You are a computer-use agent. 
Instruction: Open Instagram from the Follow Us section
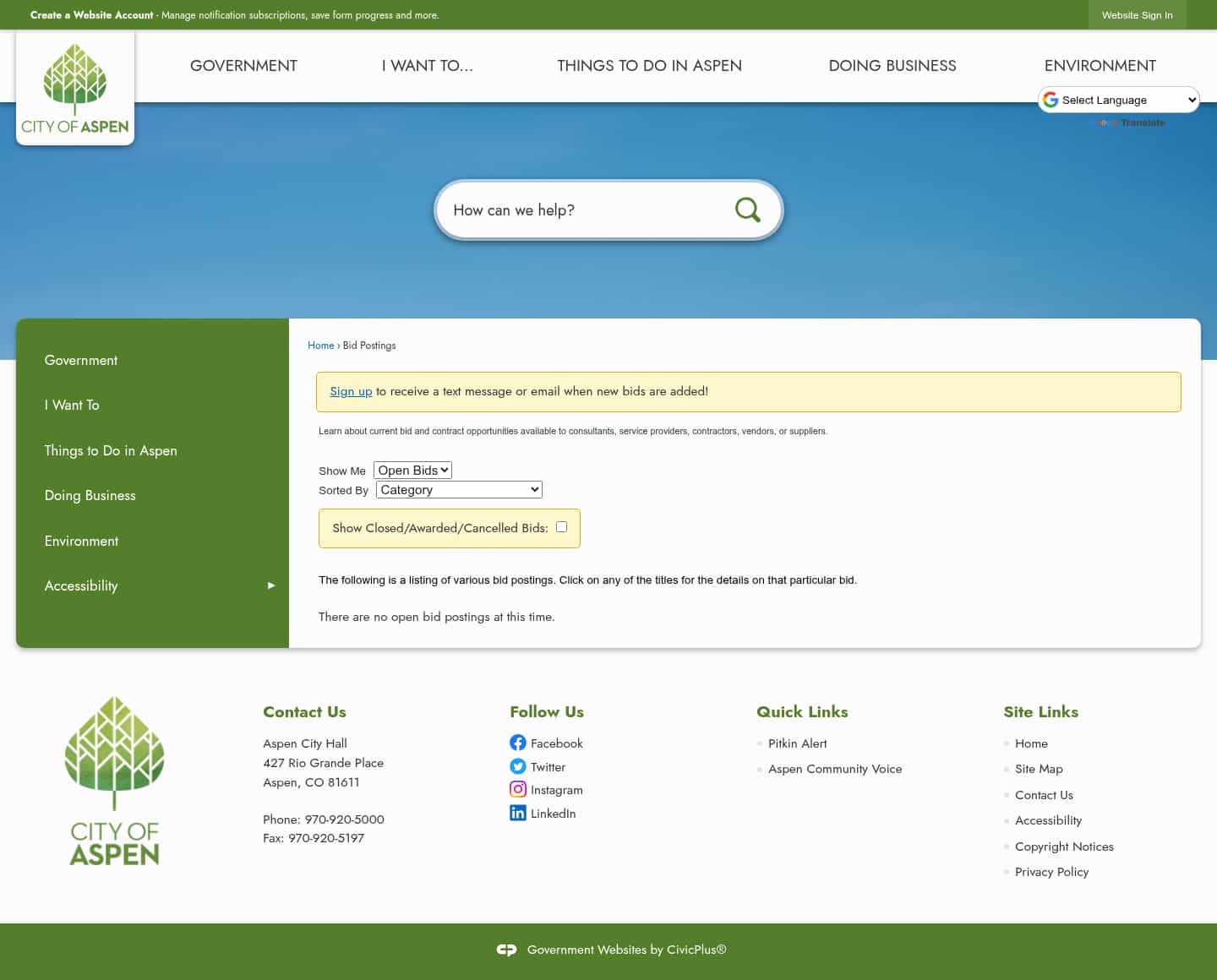click(x=518, y=789)
